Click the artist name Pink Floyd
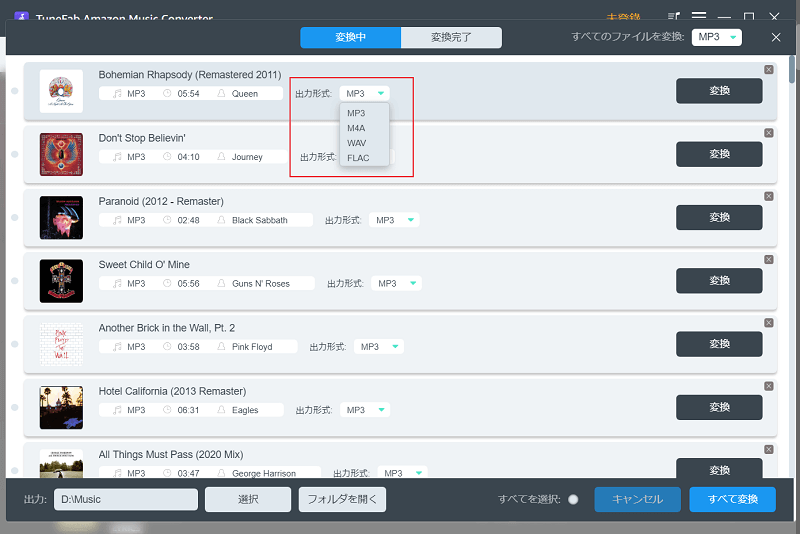The width and height of the screenshot is (800, 534). 252,347
